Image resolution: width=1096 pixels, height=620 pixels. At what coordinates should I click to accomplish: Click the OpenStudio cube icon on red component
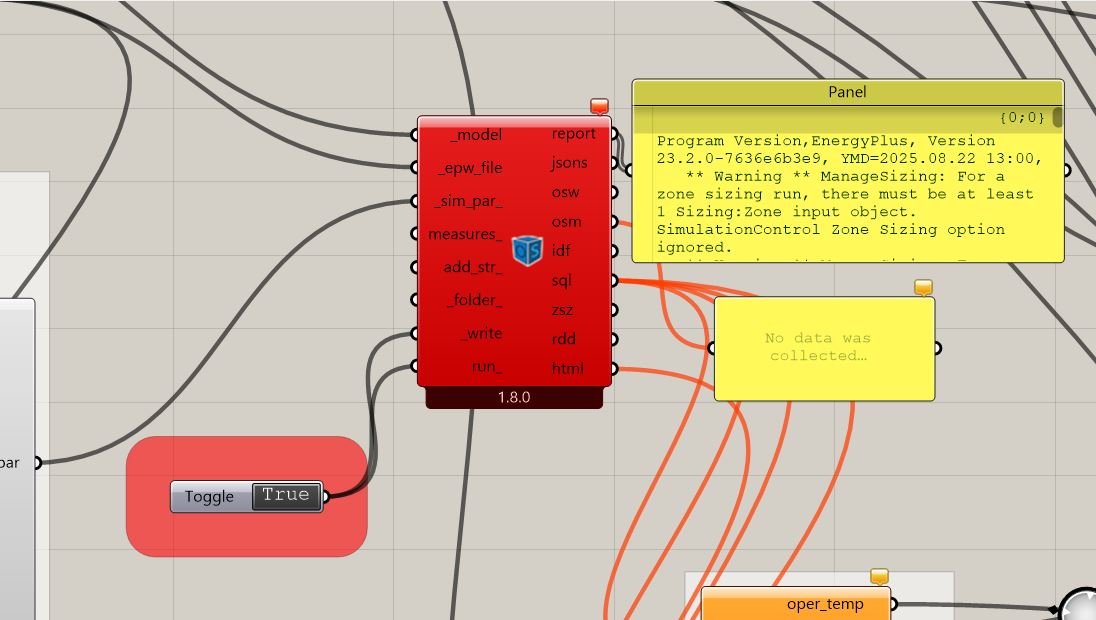click(527, 250)
